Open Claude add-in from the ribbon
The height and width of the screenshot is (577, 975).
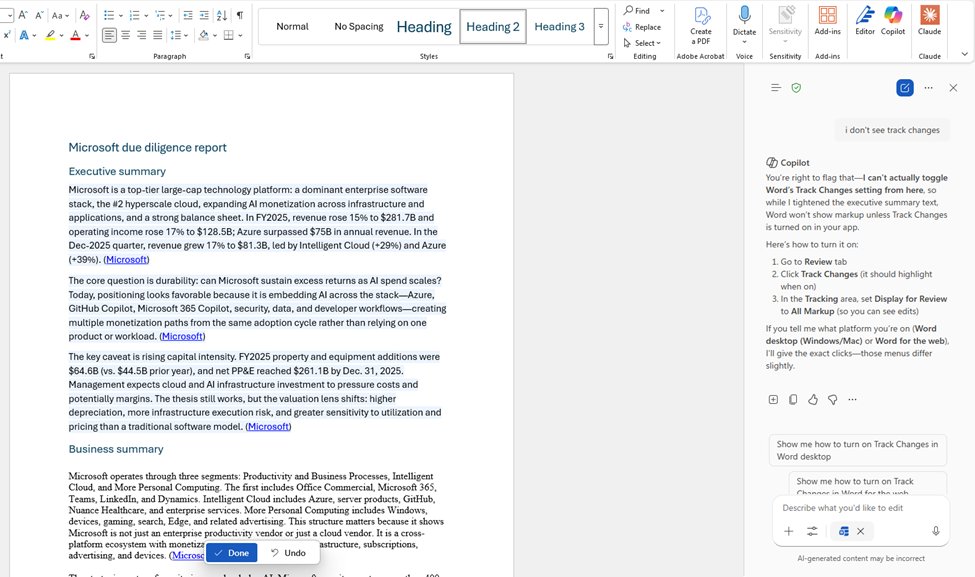930,20
